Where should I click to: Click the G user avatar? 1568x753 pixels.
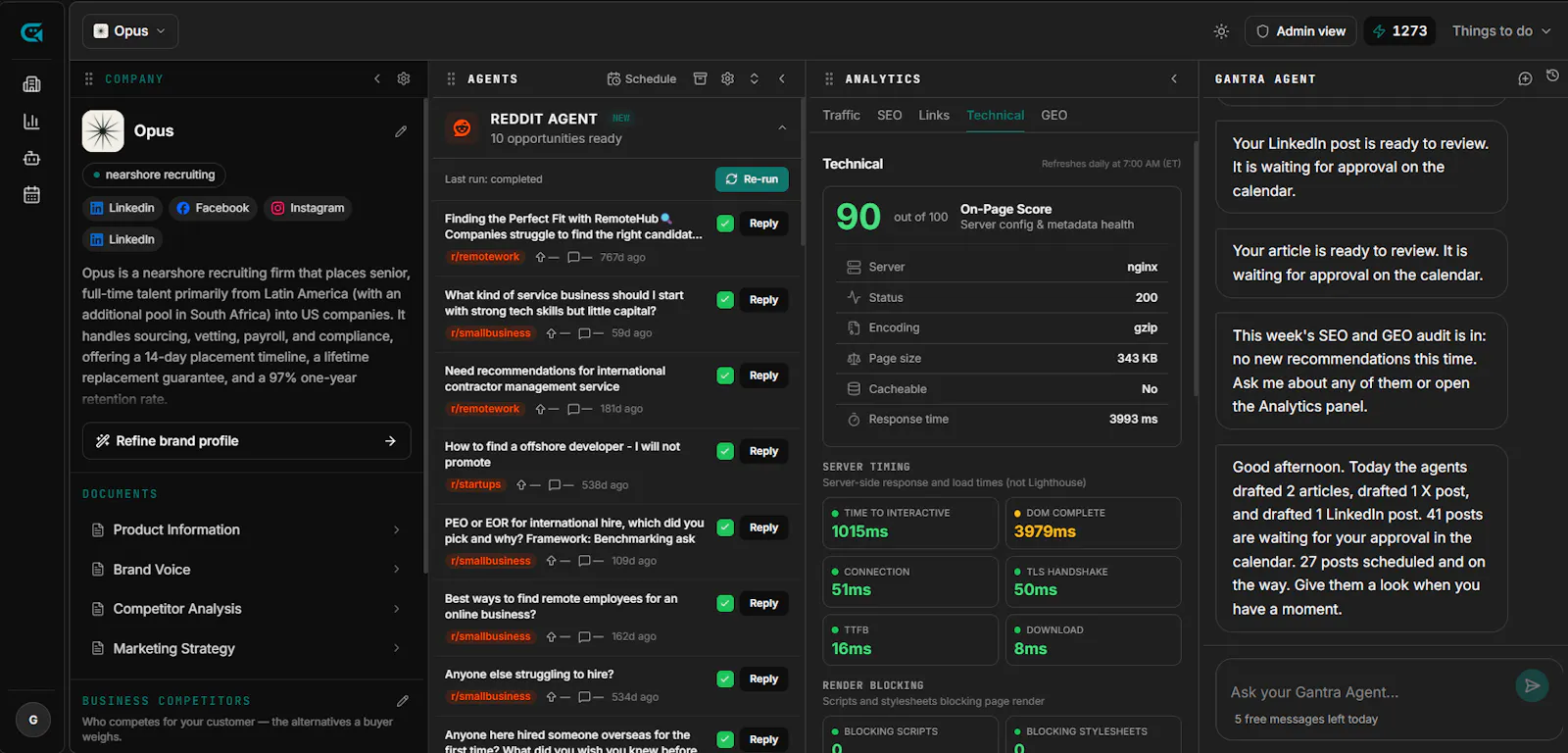(33, 720)
